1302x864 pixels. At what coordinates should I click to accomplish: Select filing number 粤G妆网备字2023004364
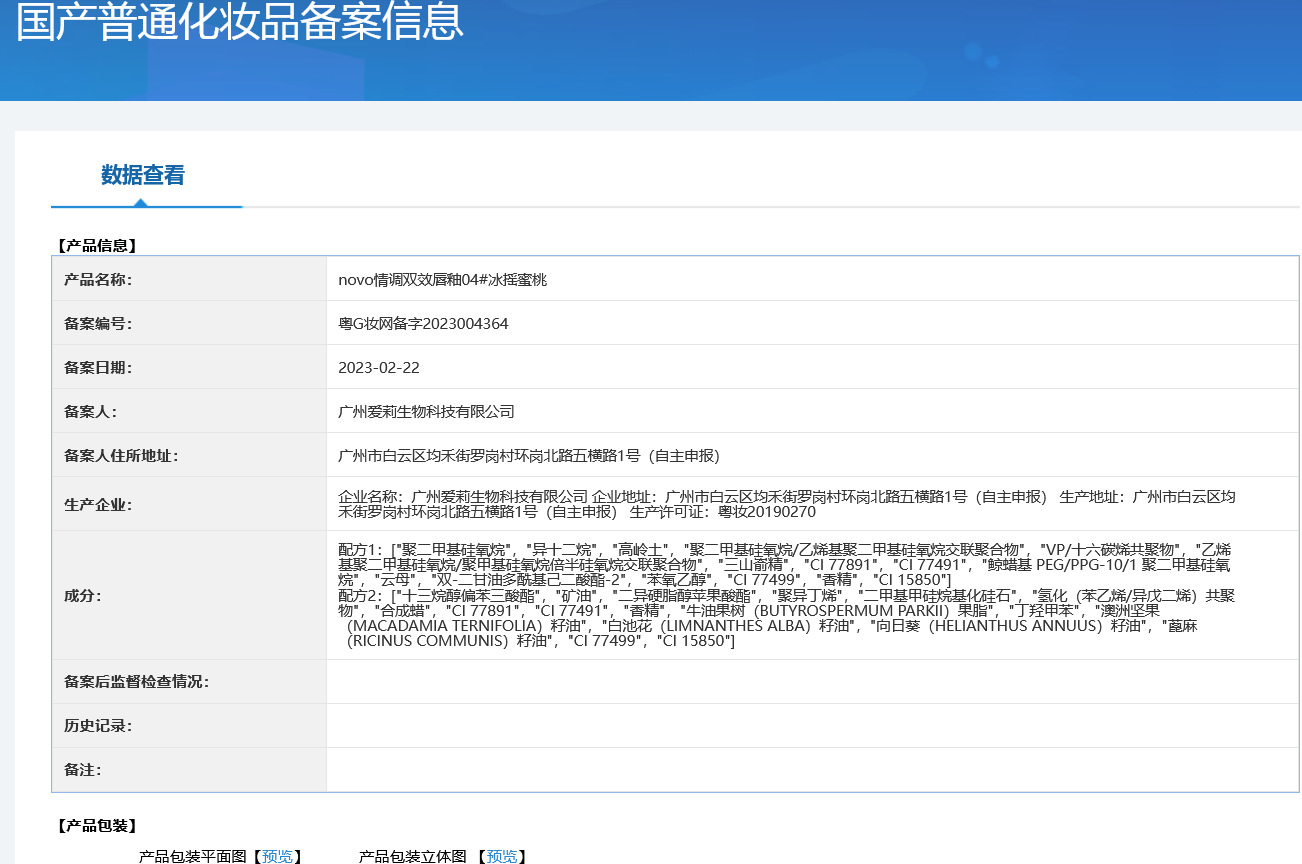pos(424,324)
